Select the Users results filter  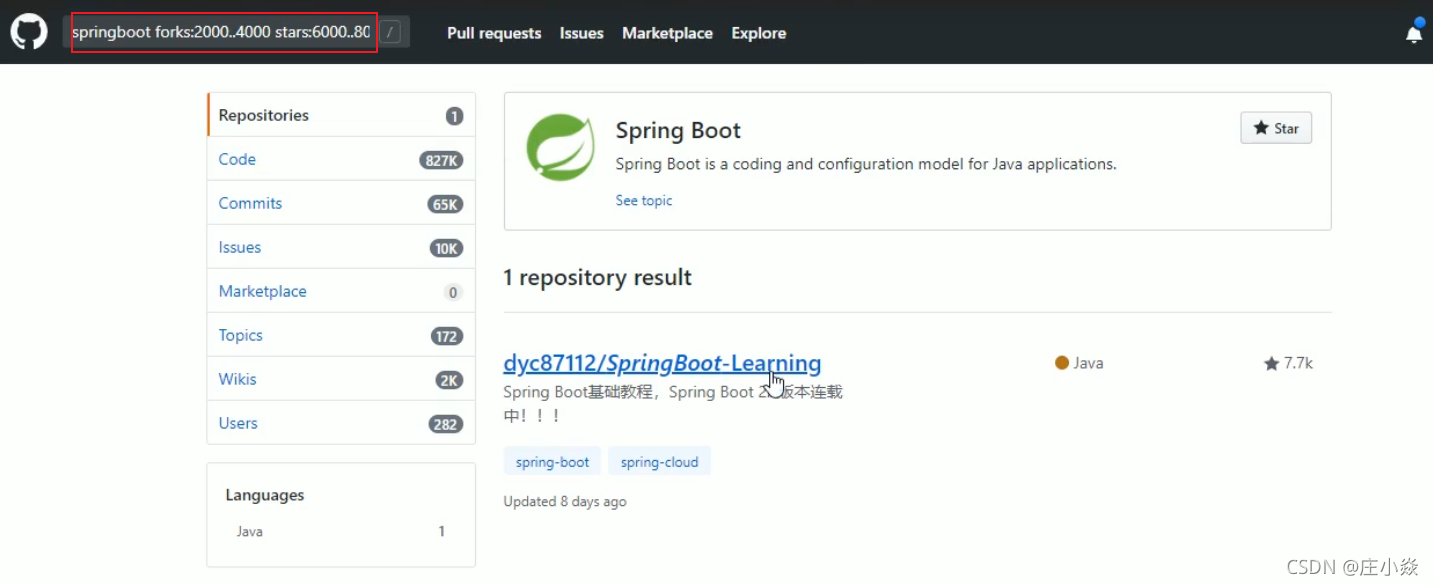341,423
